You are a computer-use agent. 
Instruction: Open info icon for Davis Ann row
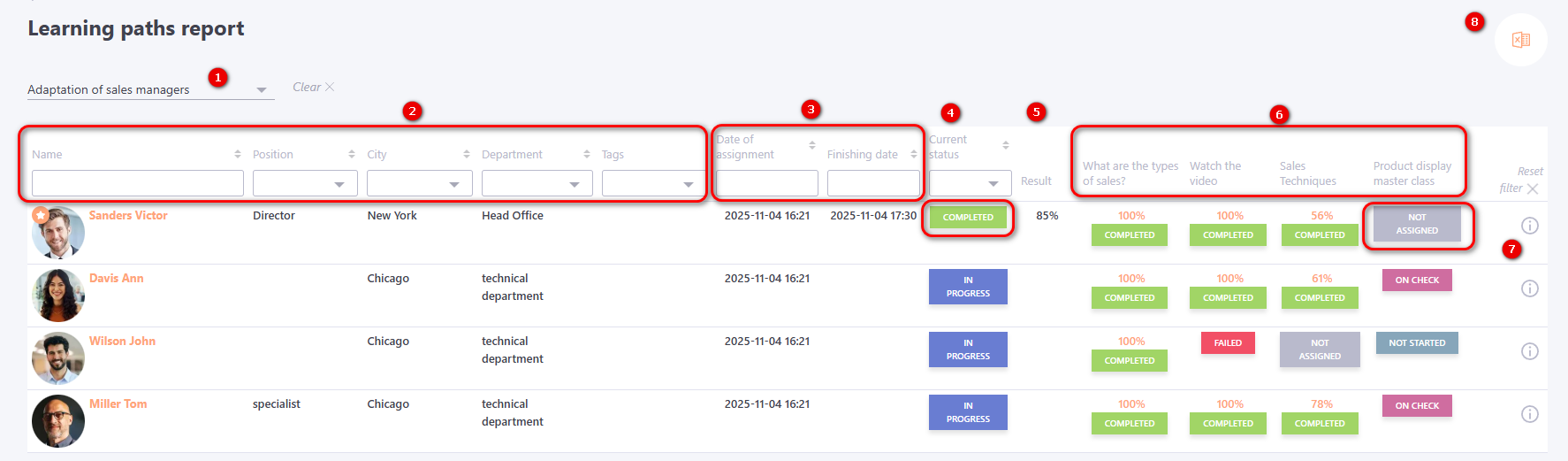coord(1529,288)
